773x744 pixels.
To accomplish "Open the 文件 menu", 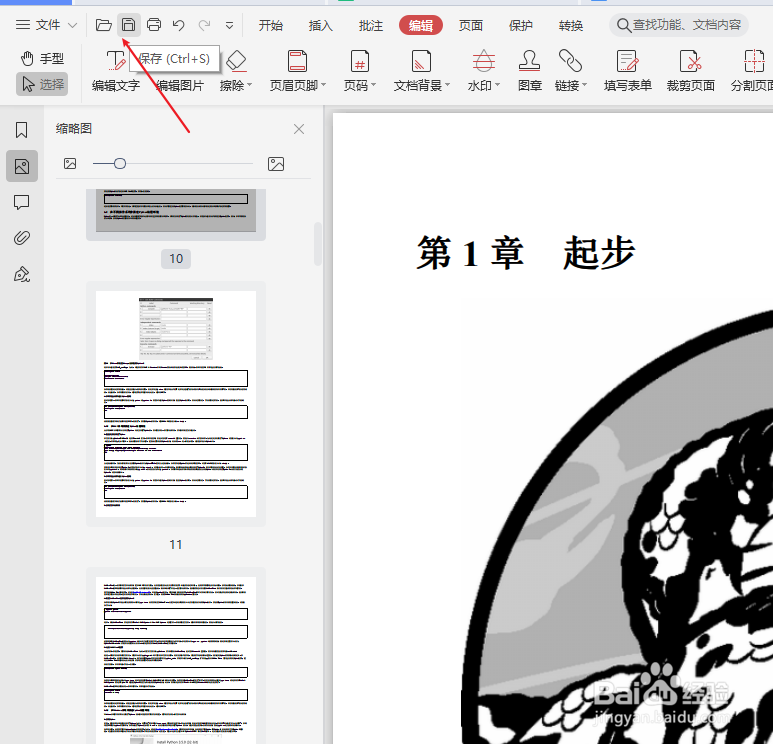I will coord(37,25).
